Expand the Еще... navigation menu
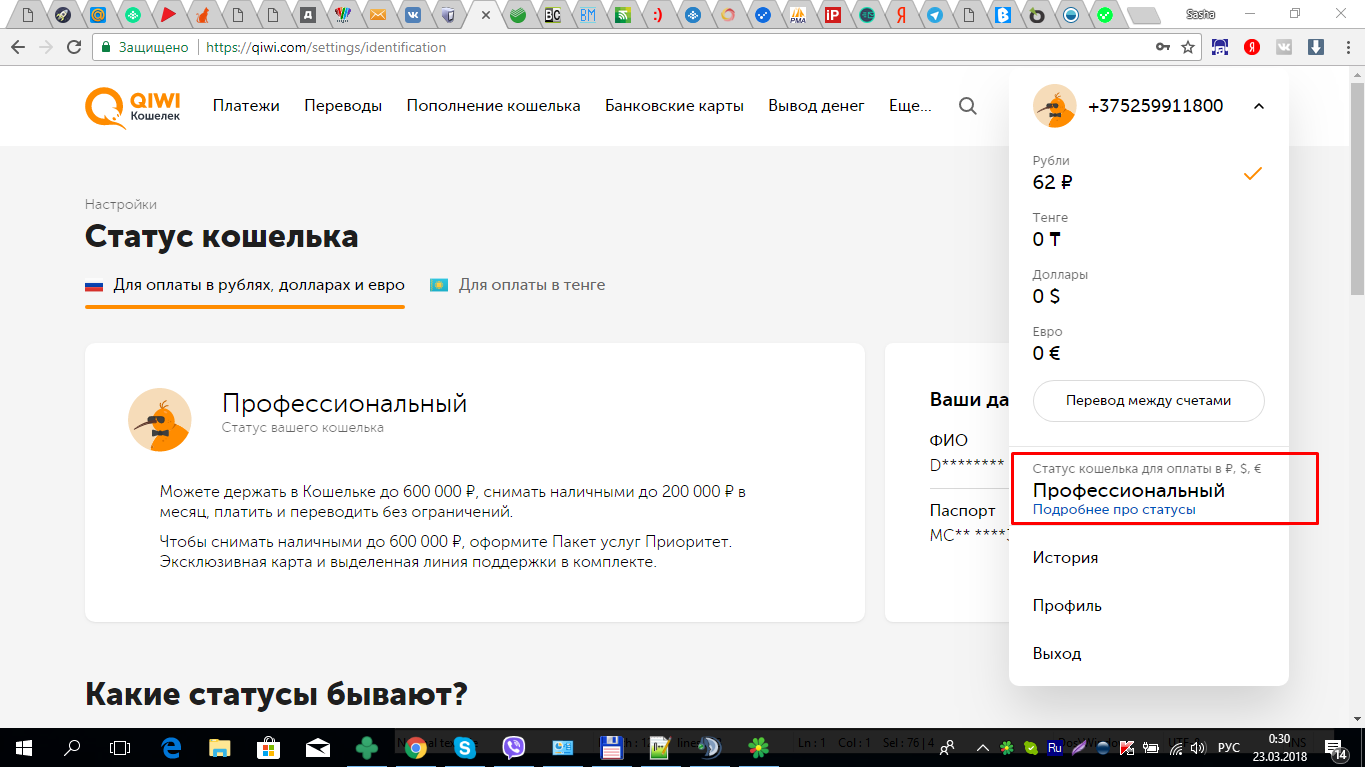 [909, 106]
